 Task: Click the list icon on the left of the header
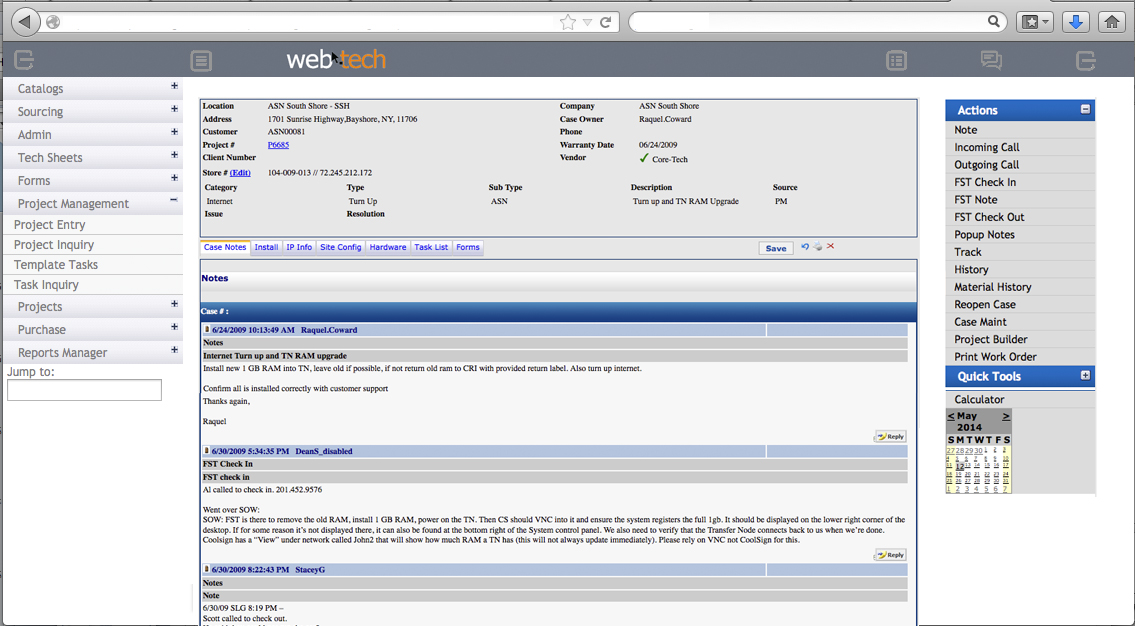pos(201,60)
